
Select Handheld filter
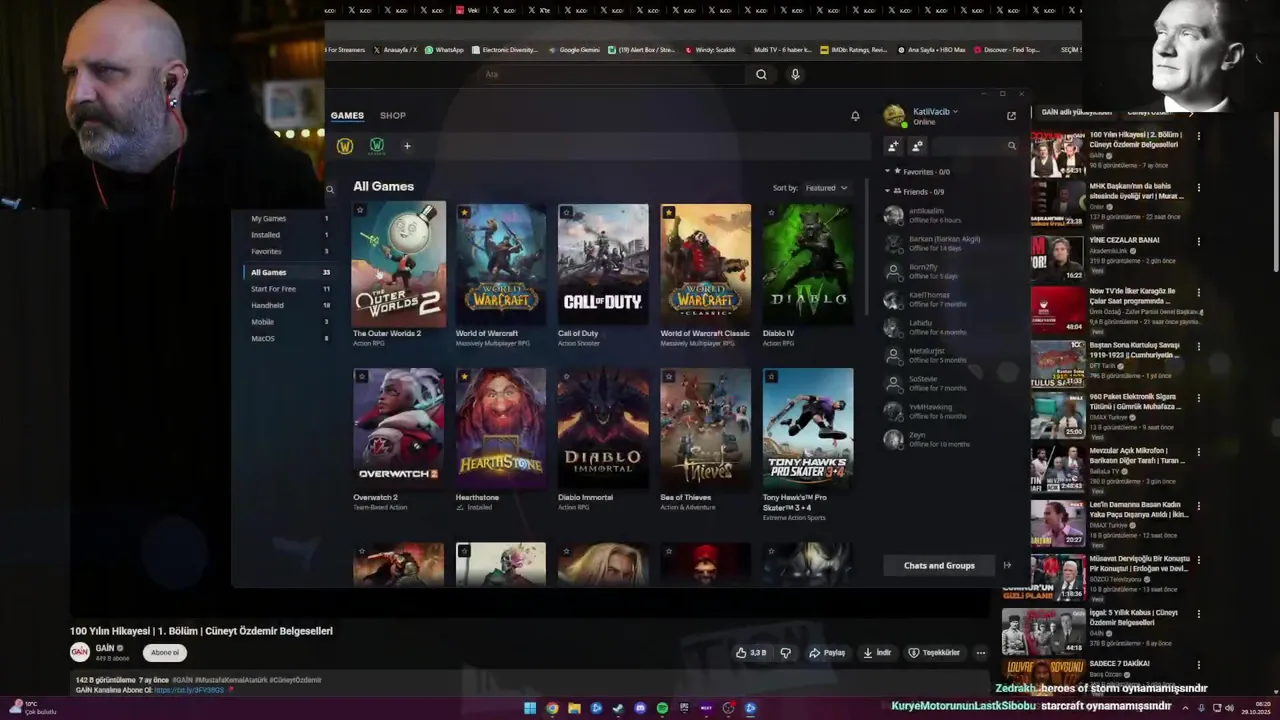tap(288, 305)
